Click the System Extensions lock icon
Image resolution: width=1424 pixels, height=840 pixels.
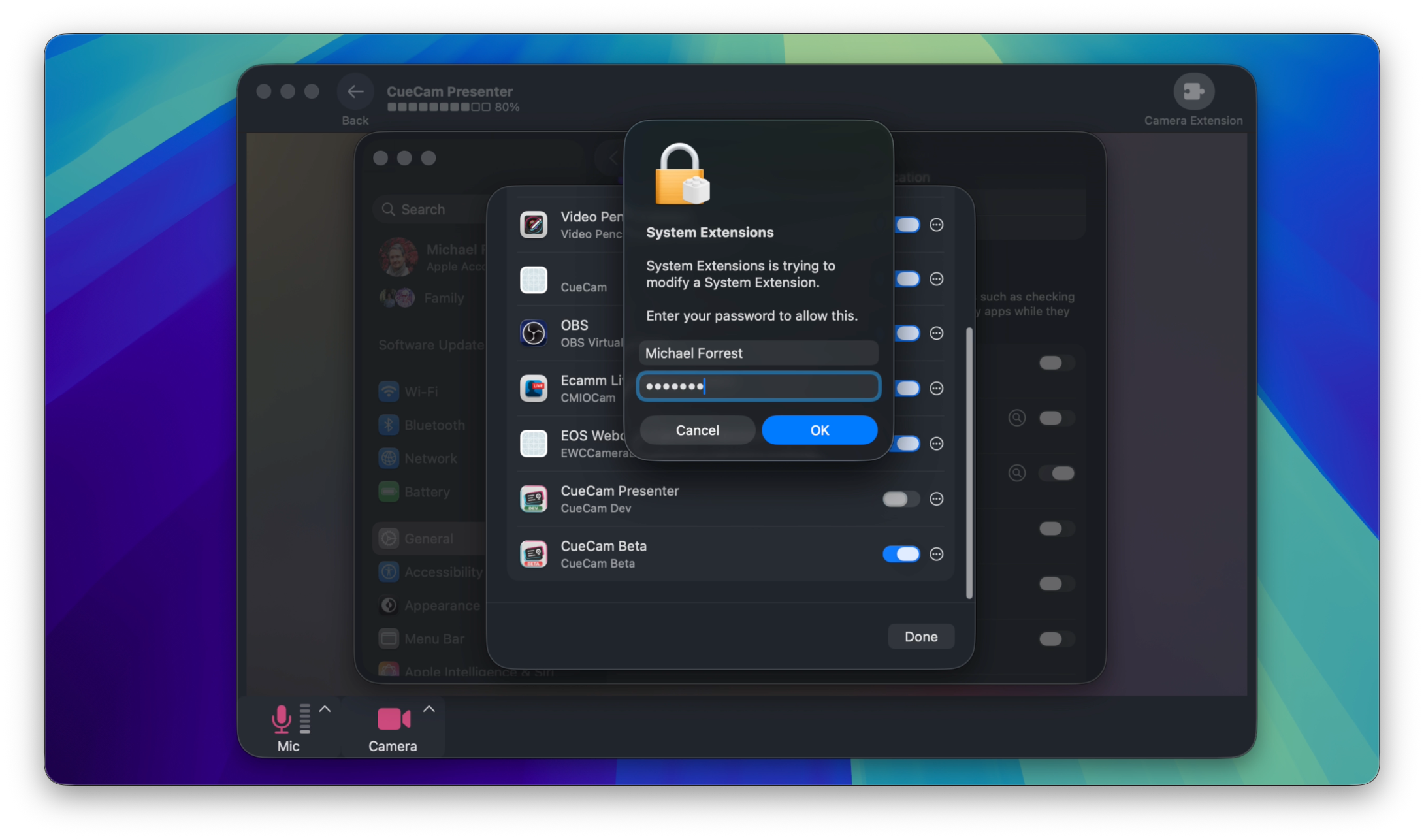(682, 175)
